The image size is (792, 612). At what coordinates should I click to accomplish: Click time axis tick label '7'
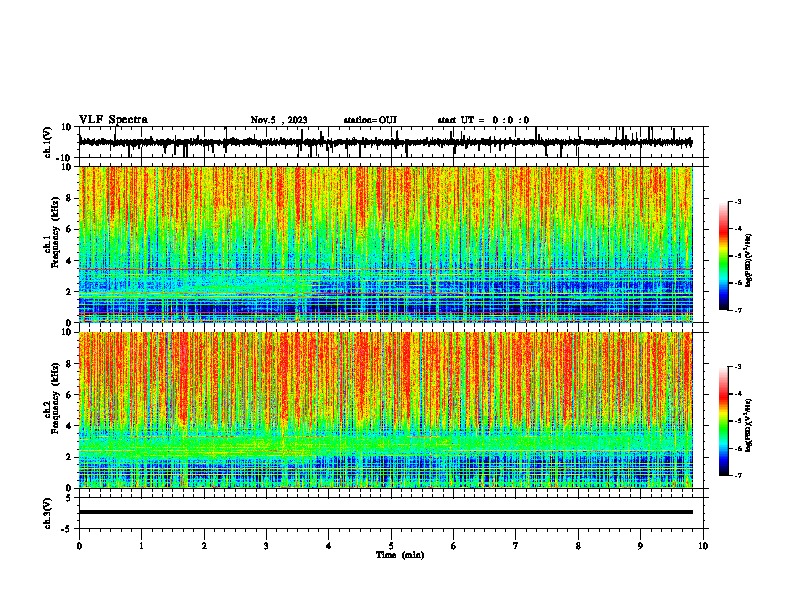pos(516,546)
